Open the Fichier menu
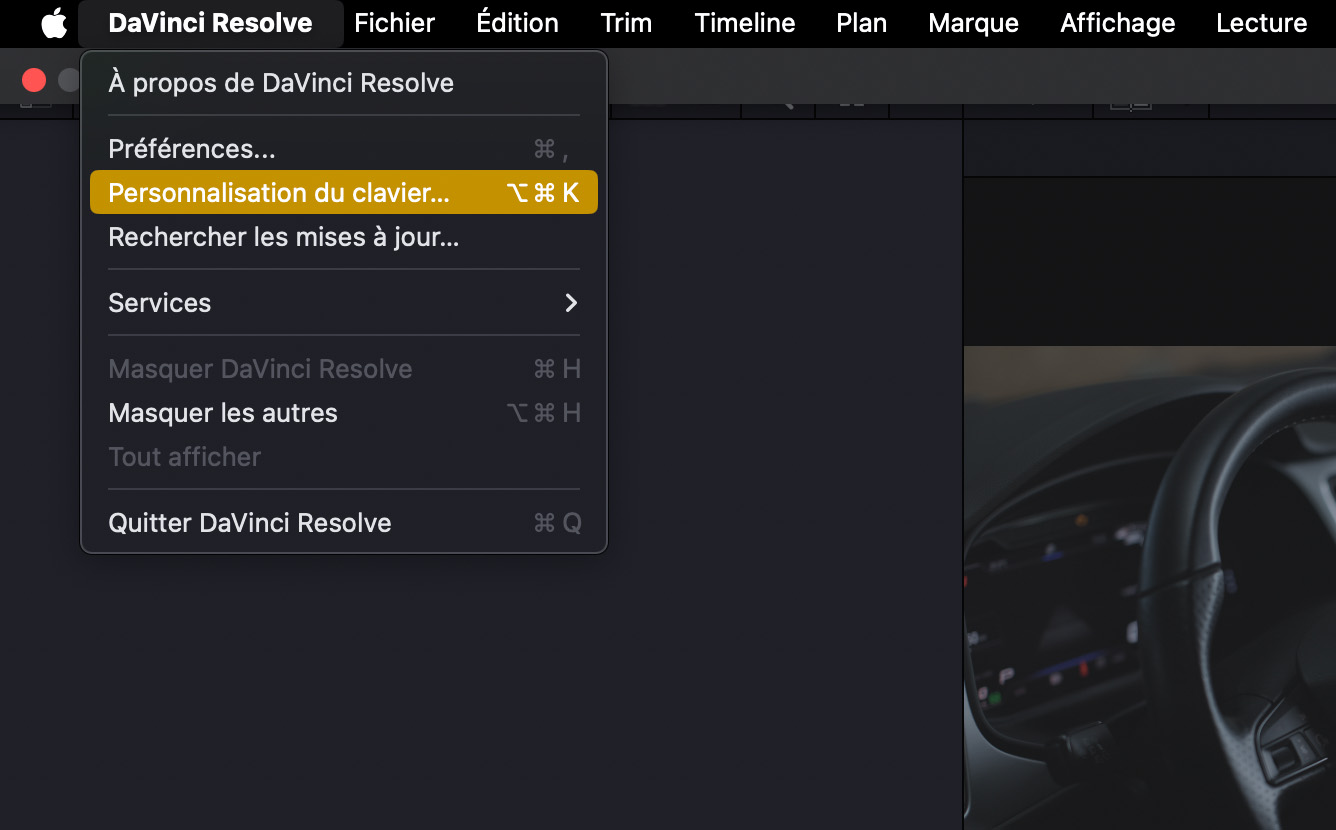 tap(394, 23)
